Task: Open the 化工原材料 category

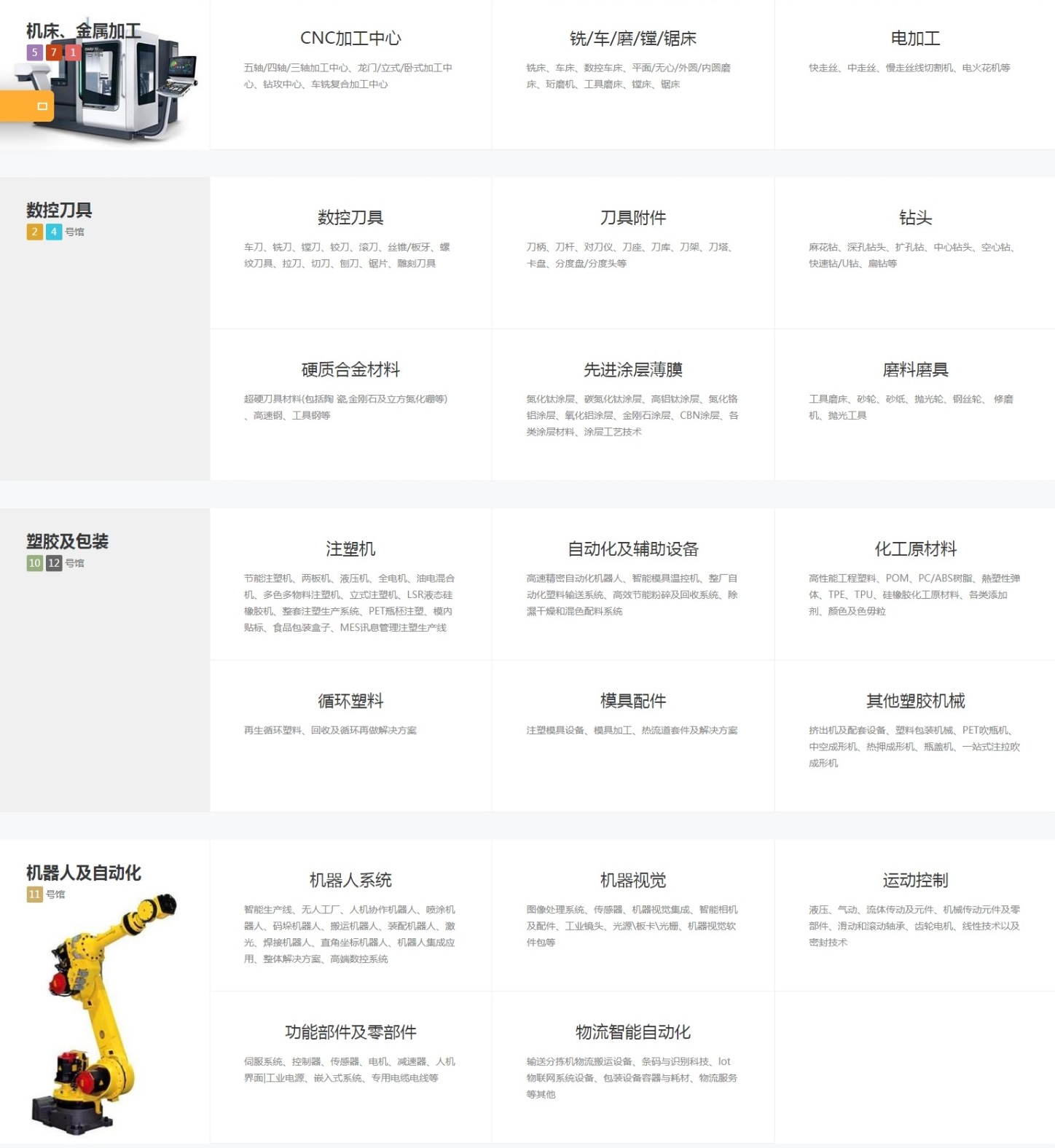Action: coord(915,549)
